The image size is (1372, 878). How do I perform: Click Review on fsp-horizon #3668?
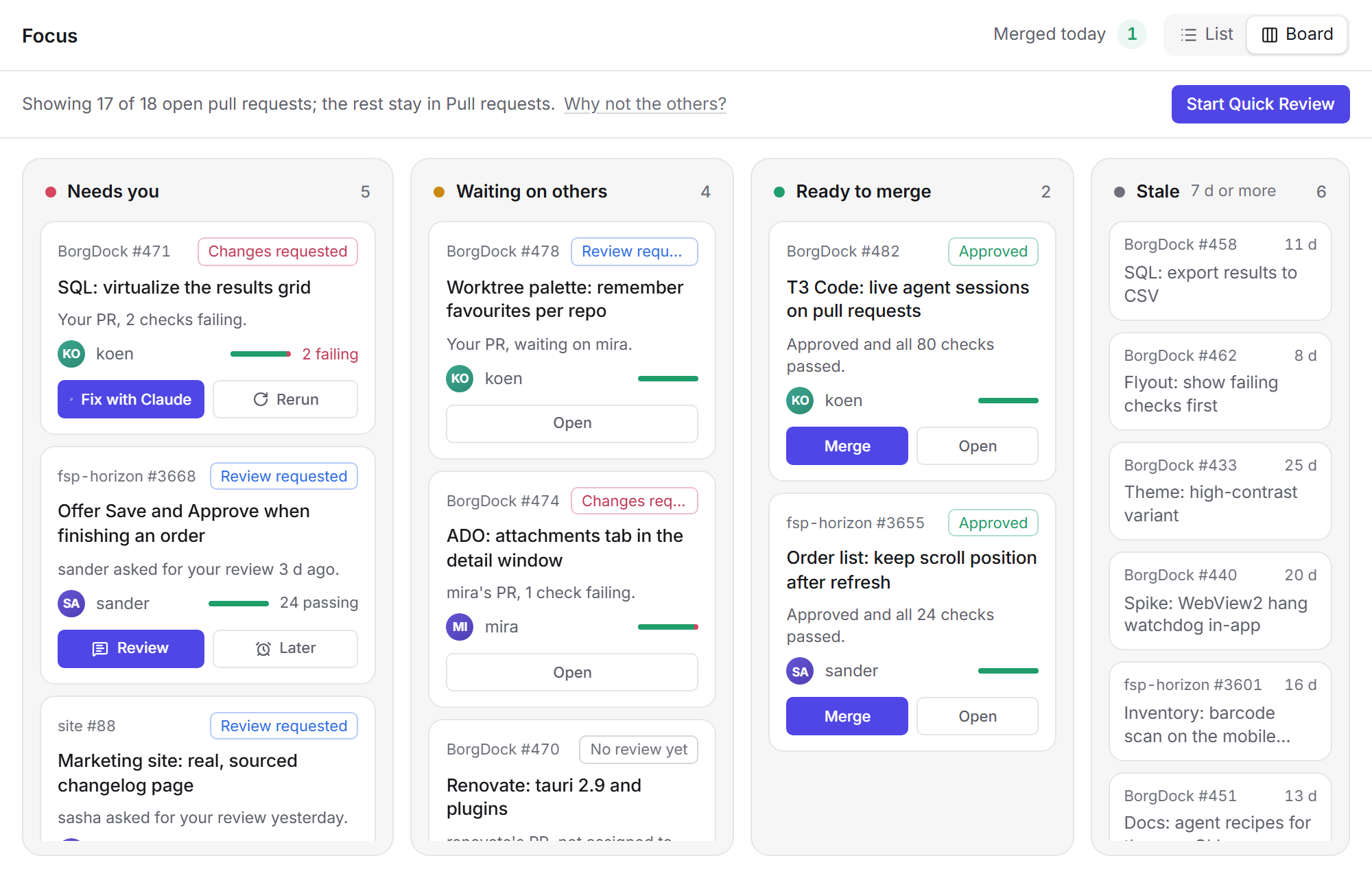(x=131, y=648)
